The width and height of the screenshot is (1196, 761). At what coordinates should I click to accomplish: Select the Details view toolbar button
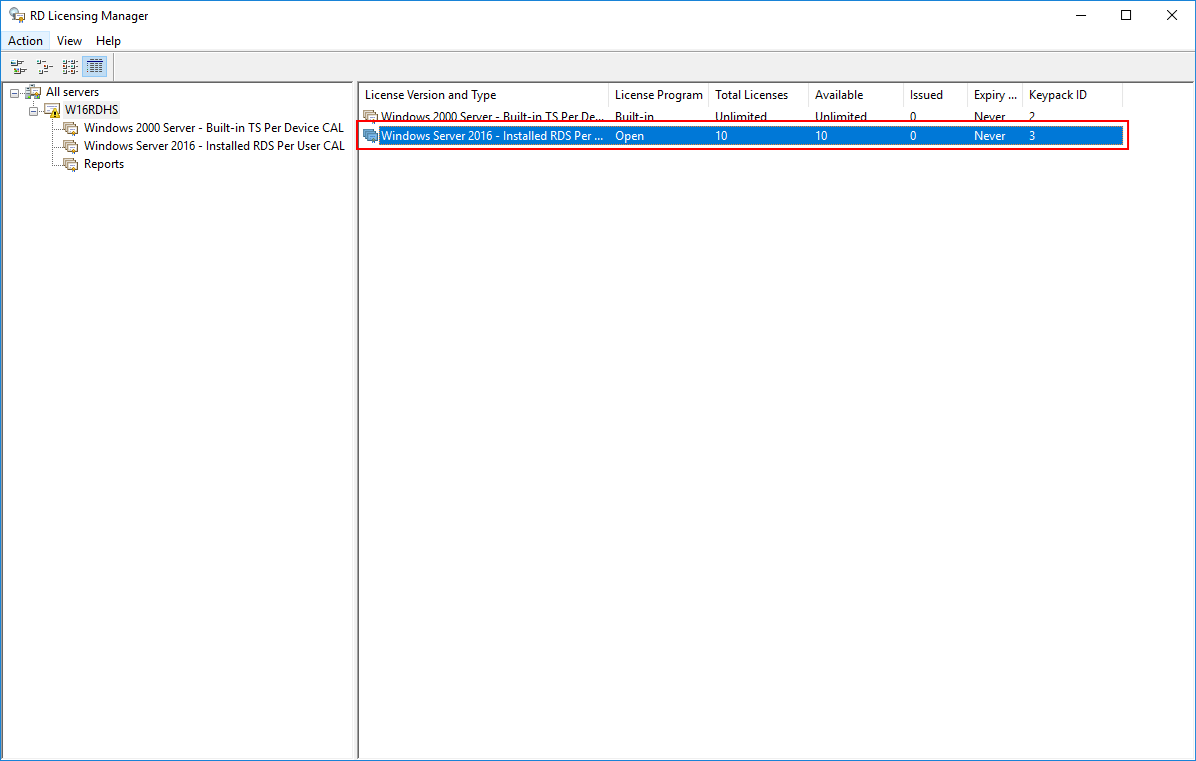tap(95, 67)
